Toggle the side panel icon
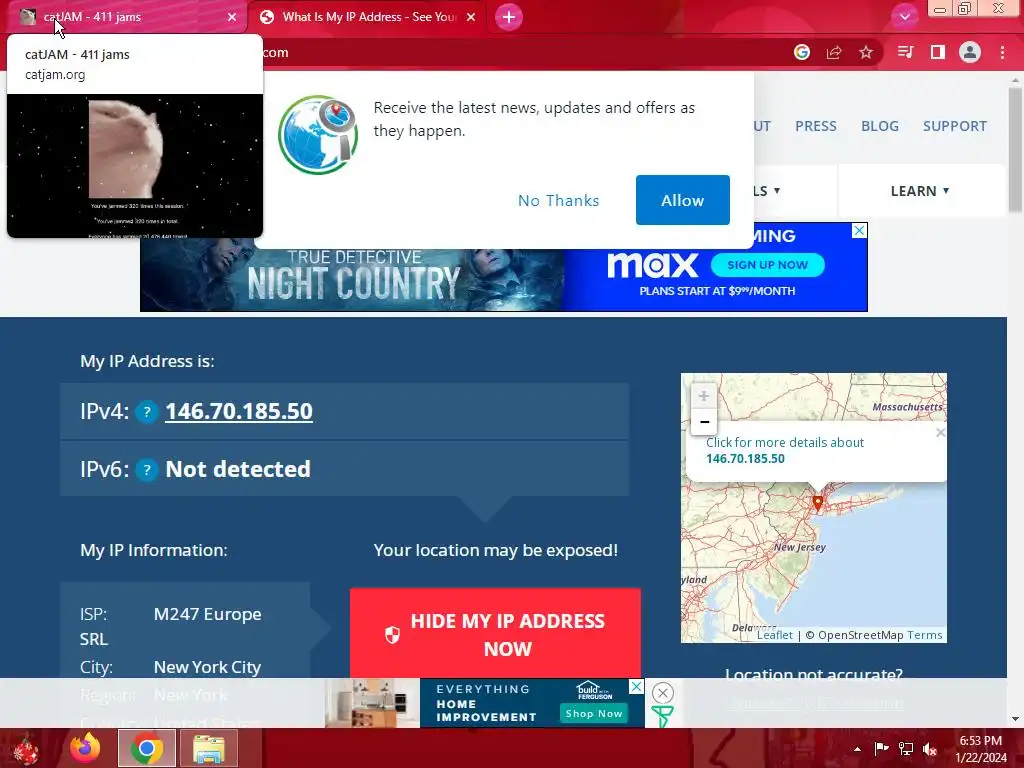 [938, 52]
